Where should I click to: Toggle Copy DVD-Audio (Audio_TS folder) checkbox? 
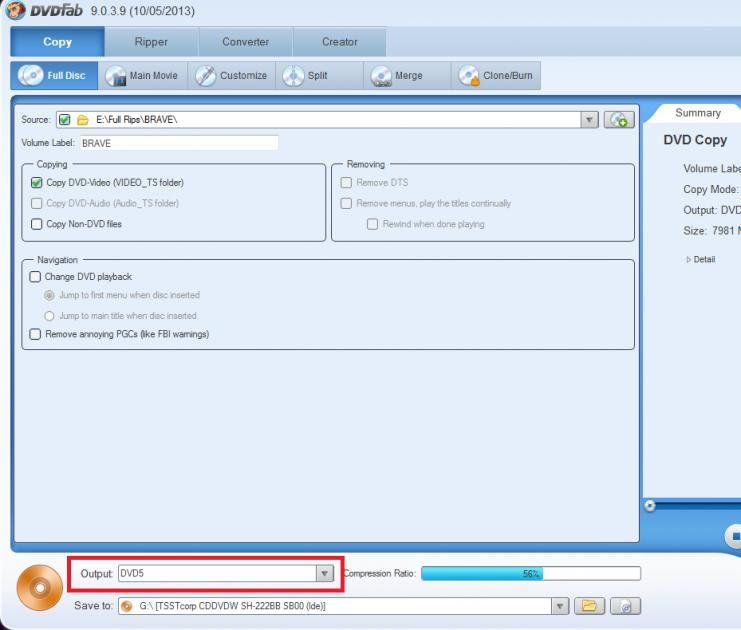pyautogui.click(x=36, y=203)
